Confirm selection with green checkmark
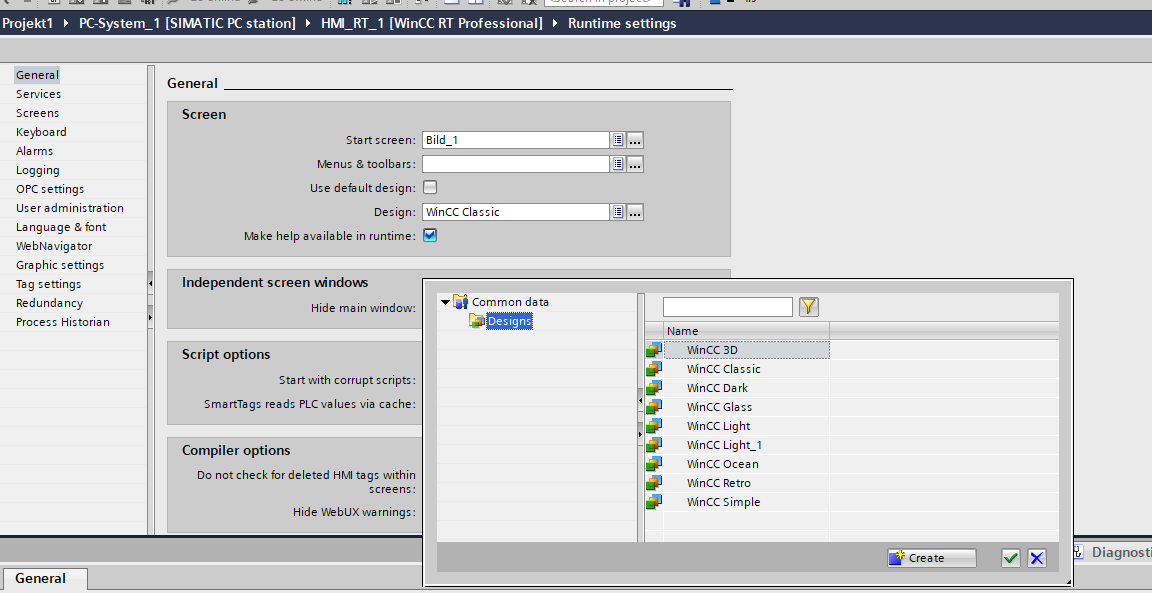This screenshot has width=1152, height=593. pyautogui.click(x=1011, y=558)
